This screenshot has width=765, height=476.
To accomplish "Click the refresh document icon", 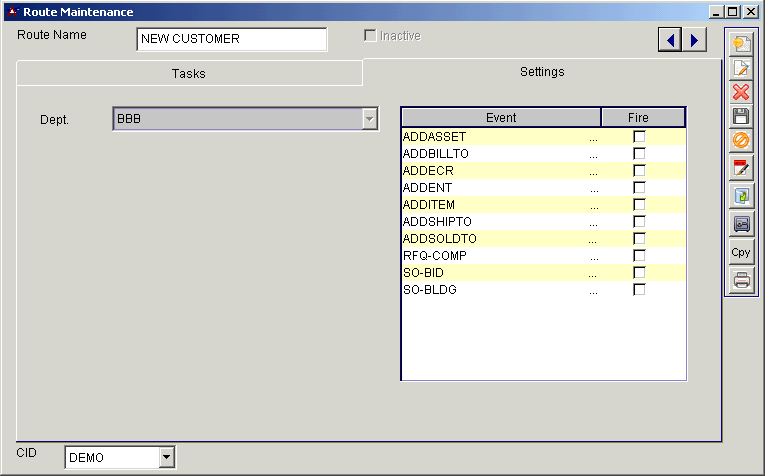I will coord(741,196).
